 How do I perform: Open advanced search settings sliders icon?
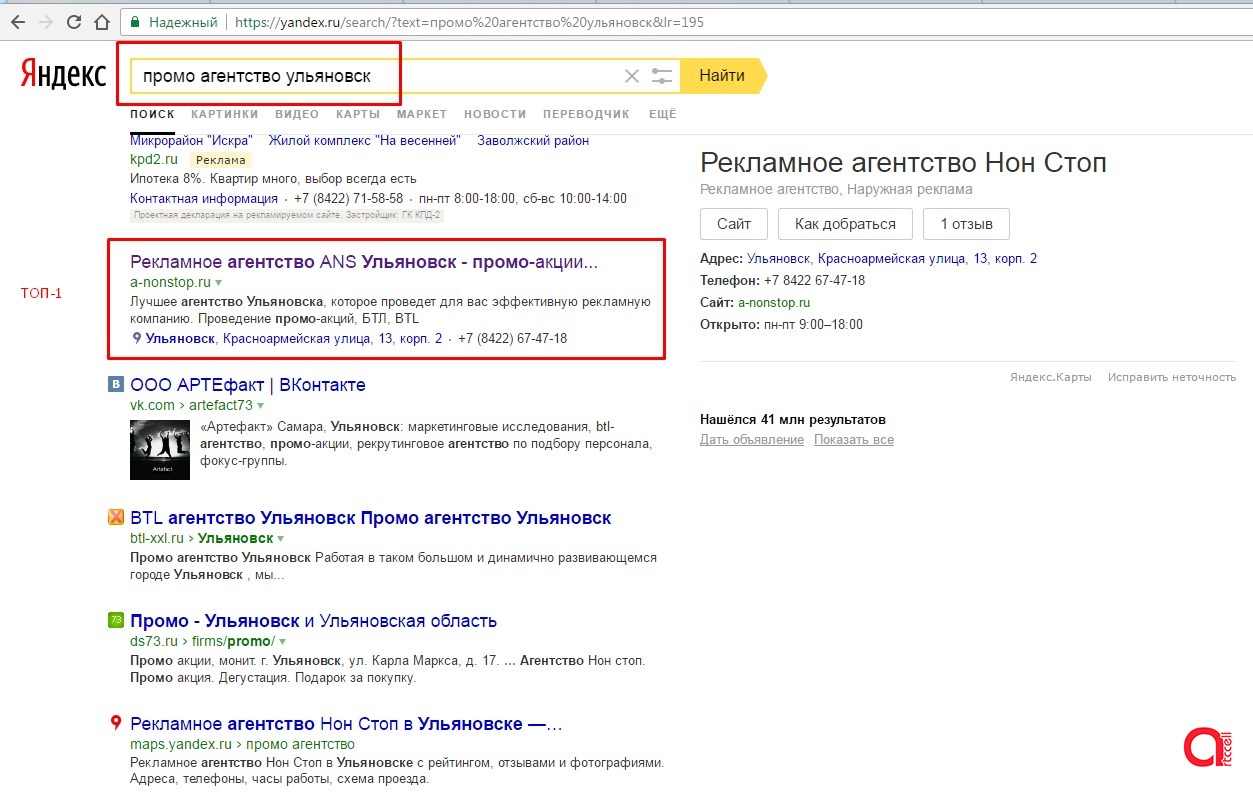pyautogui.click(x=661, y=76)
